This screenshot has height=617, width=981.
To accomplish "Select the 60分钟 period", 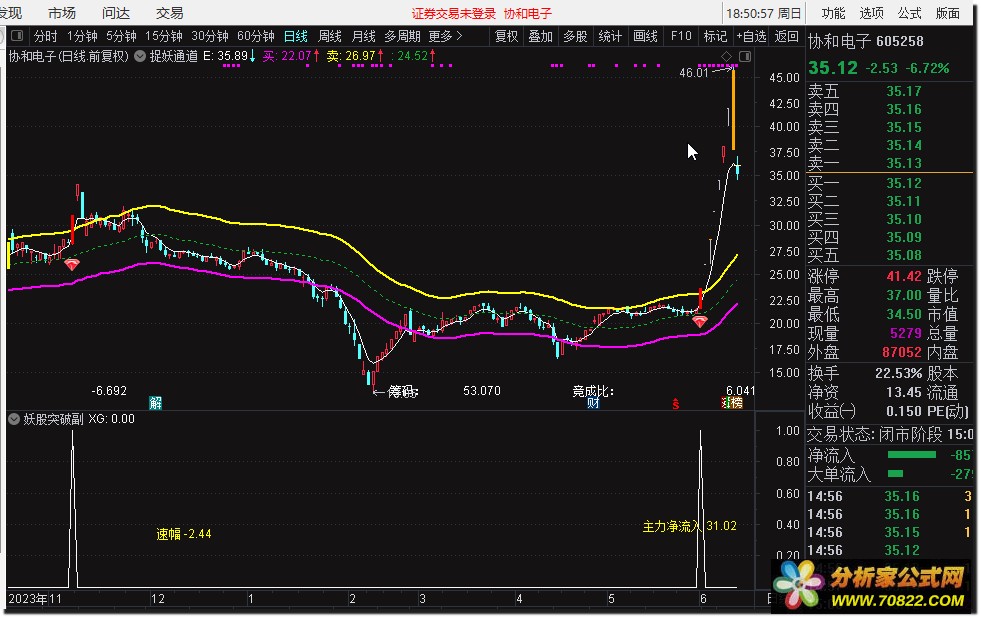I will (255, 36).
